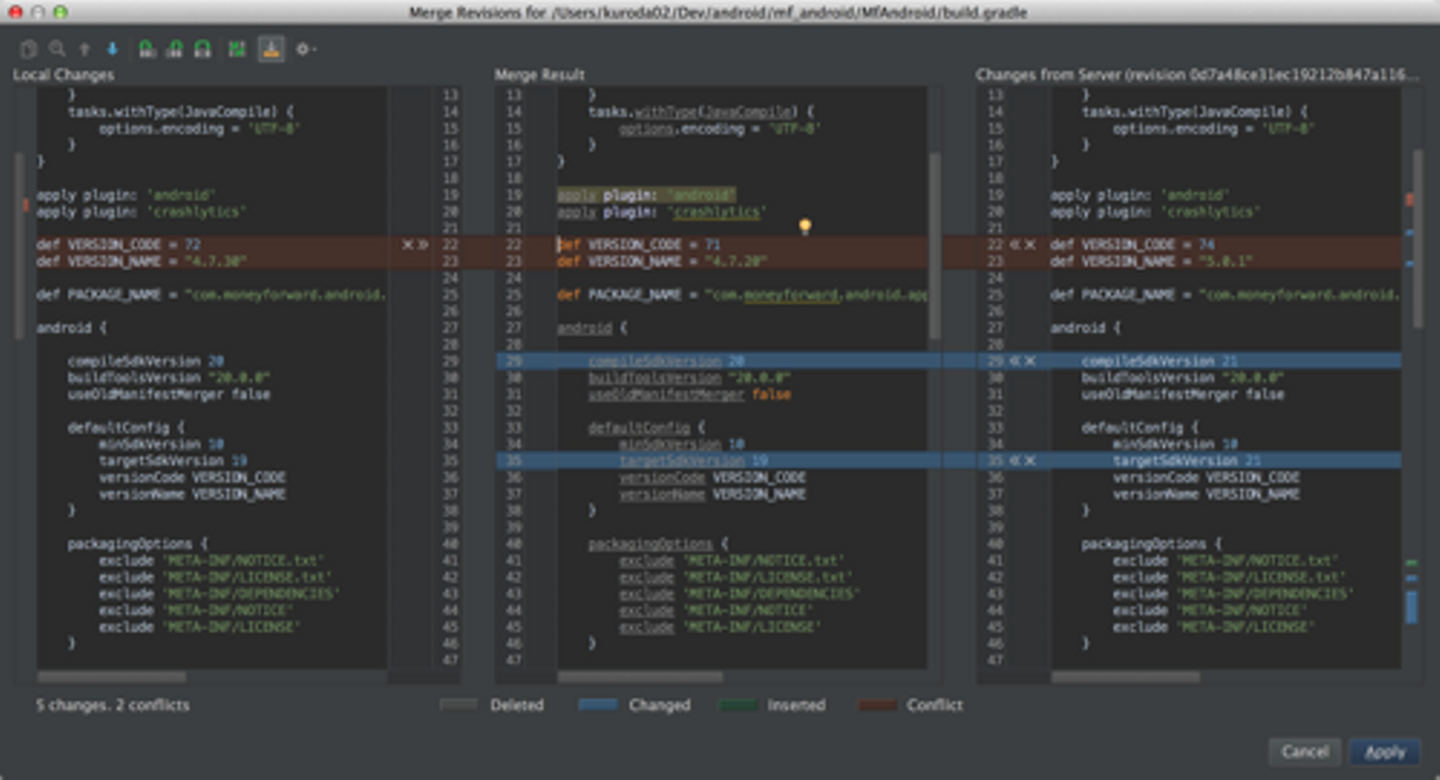Click the Conflict color legend swatch

tap(877, 705)
